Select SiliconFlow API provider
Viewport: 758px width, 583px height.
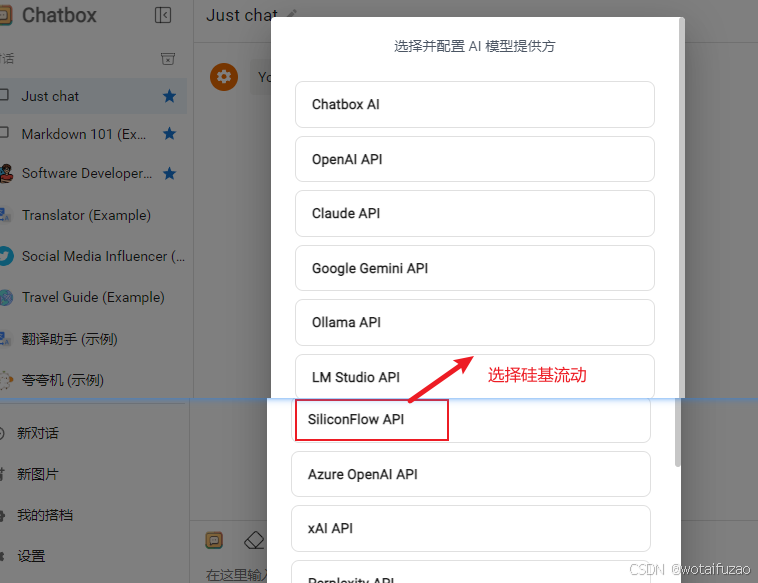(x=471, y=420)
